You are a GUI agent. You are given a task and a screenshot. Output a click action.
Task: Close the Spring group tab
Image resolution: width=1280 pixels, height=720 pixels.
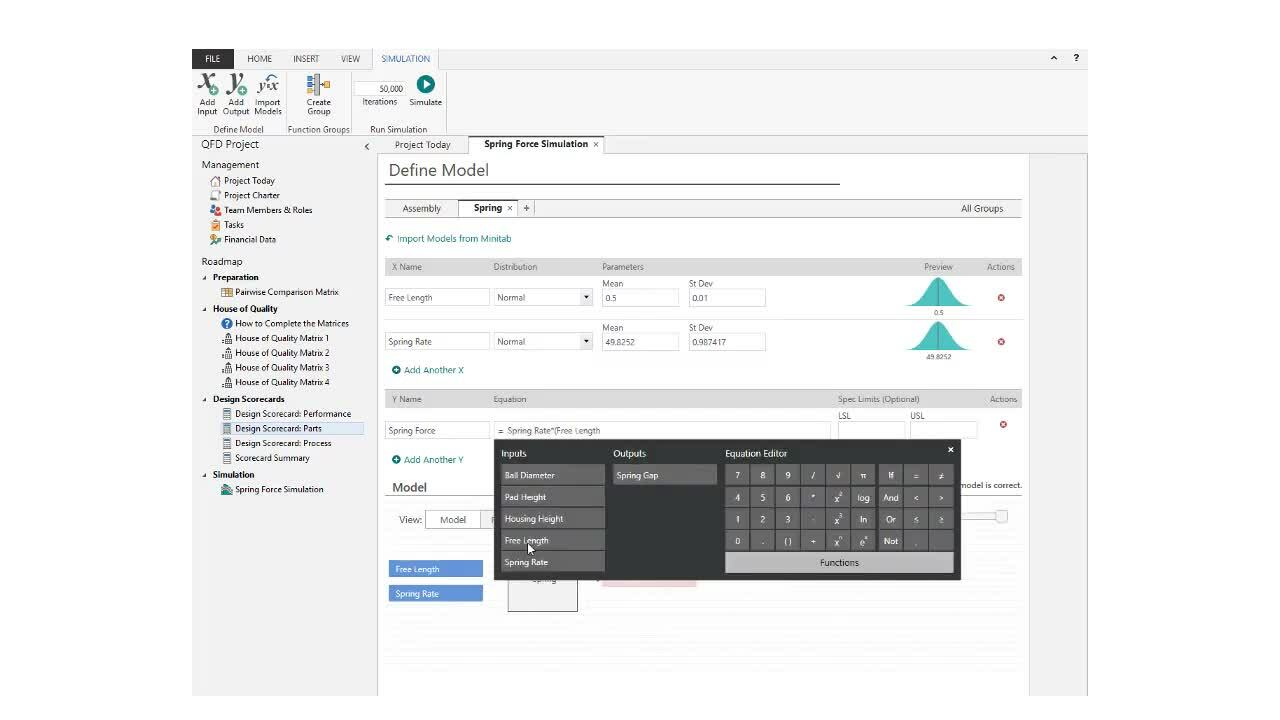click(509, 208)
